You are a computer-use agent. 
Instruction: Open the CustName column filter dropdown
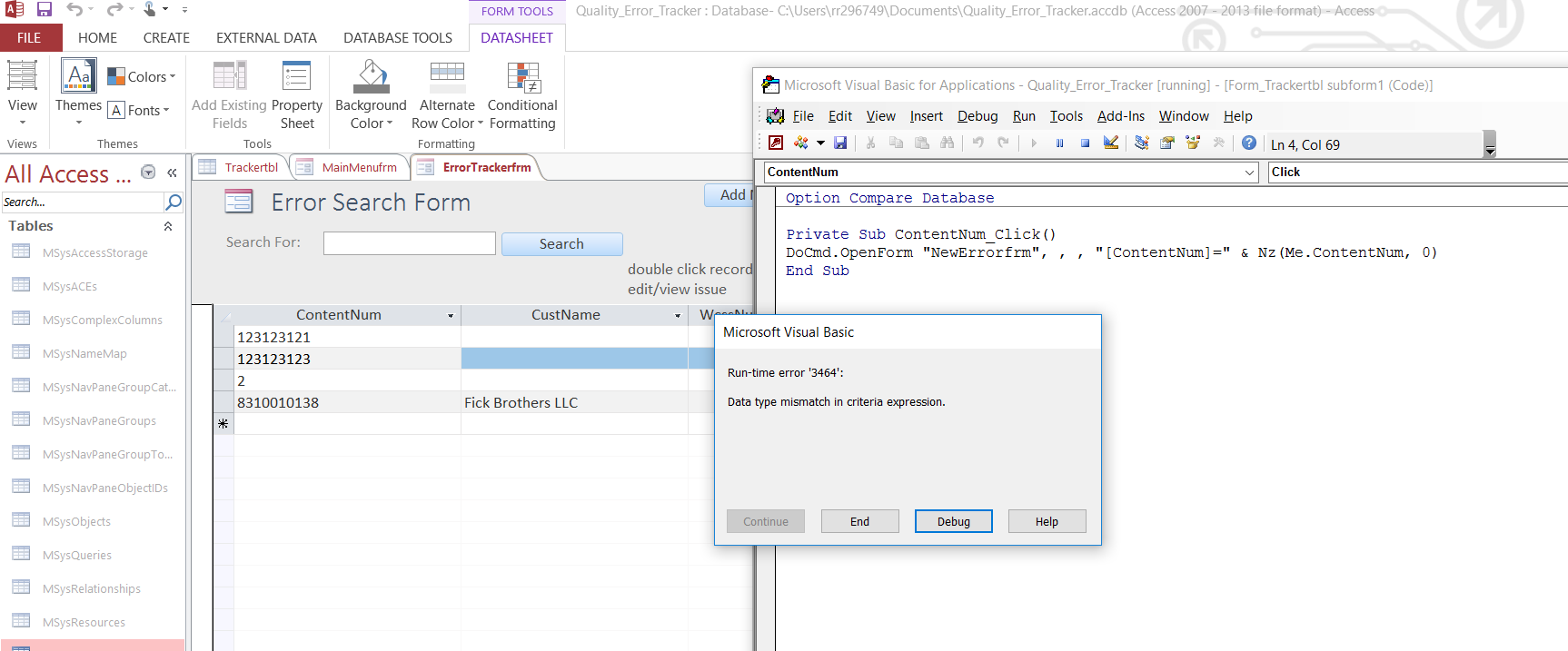(x=678, y=316)
